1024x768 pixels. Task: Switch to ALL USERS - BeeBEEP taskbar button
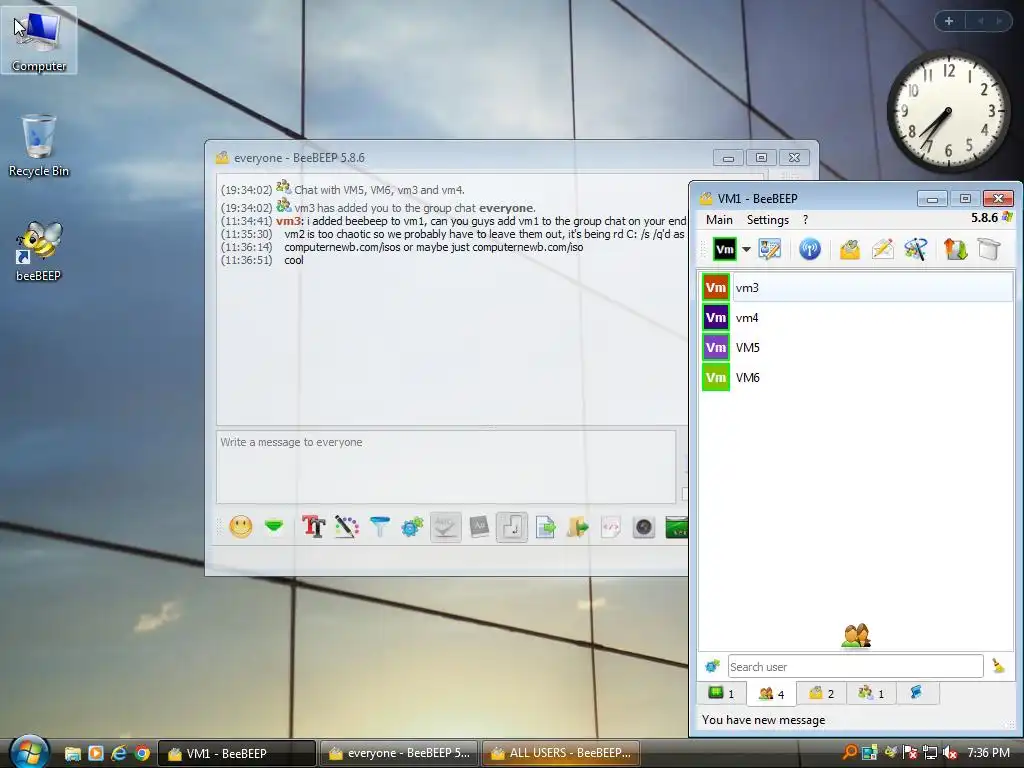point(561,753)
